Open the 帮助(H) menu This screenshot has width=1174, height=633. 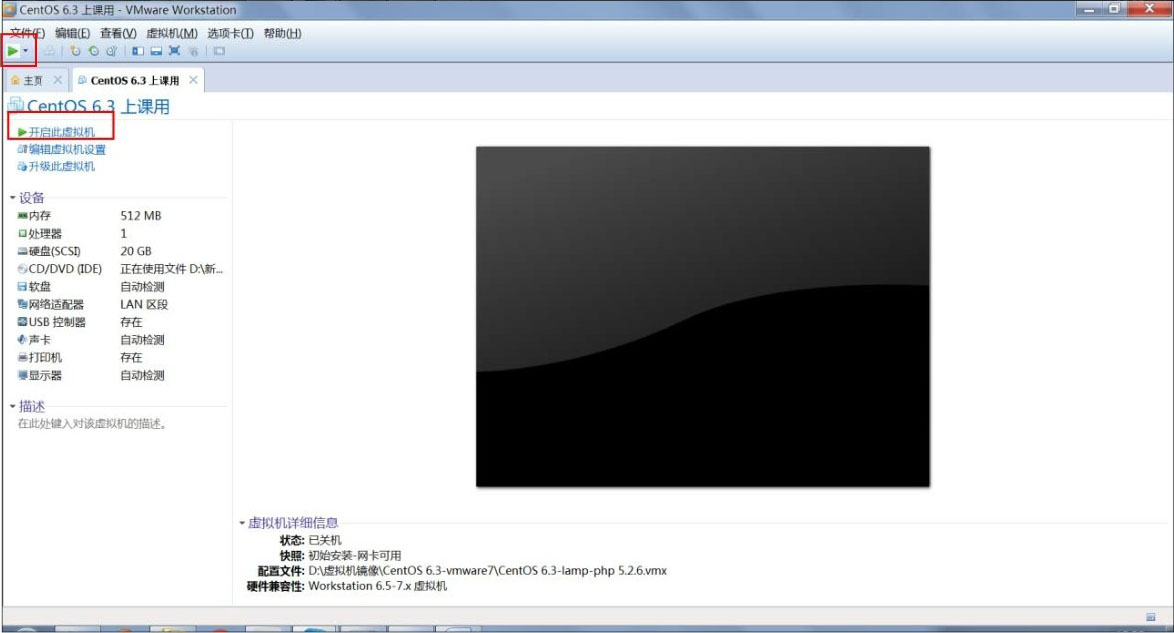pyautogui.click(x=282, y=33)
